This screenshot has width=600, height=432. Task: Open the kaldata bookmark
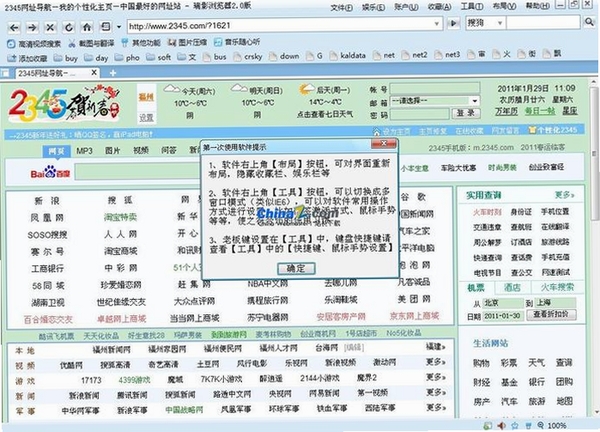point(348,55)
